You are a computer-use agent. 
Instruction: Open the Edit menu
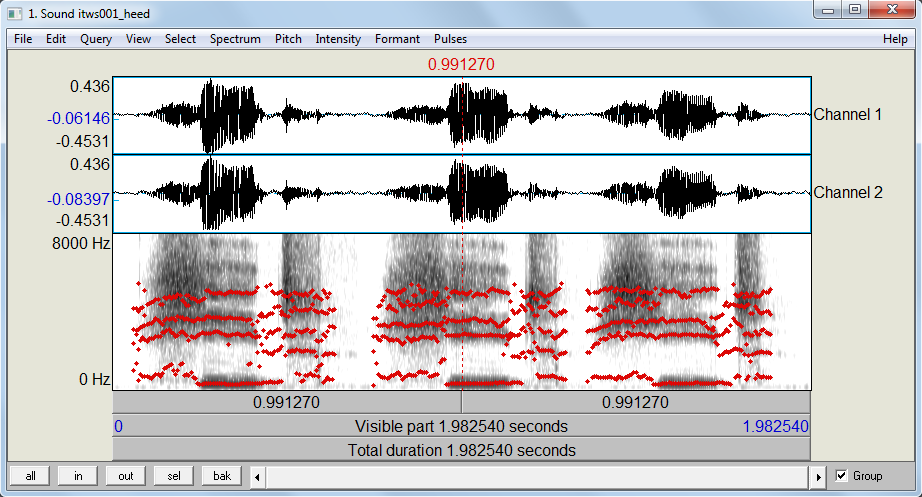coord(56,39)
